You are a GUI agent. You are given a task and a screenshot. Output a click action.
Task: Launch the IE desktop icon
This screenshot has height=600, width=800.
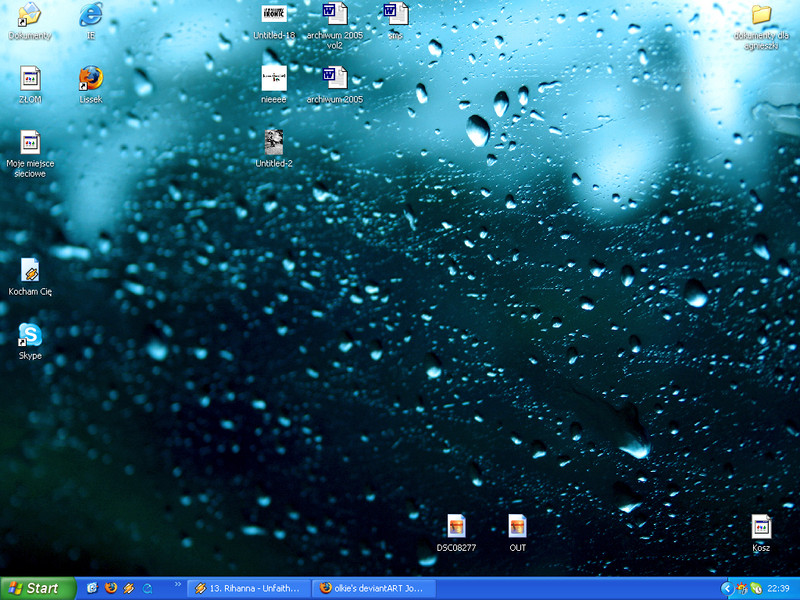(91, 21)
